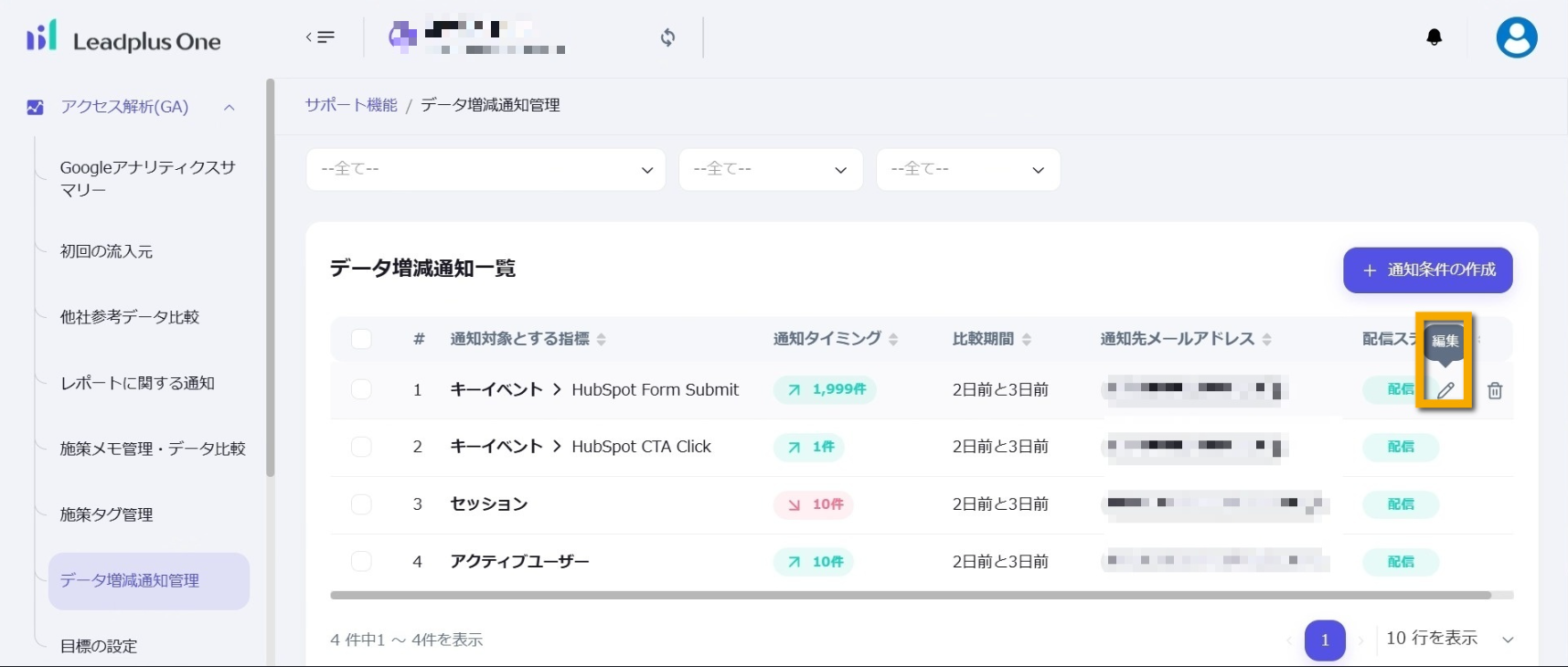Image resolution: width=1568 pixels, height=667 pixels.
Task: Click the サポート機能 breadcrumb link
Action: 351,105
